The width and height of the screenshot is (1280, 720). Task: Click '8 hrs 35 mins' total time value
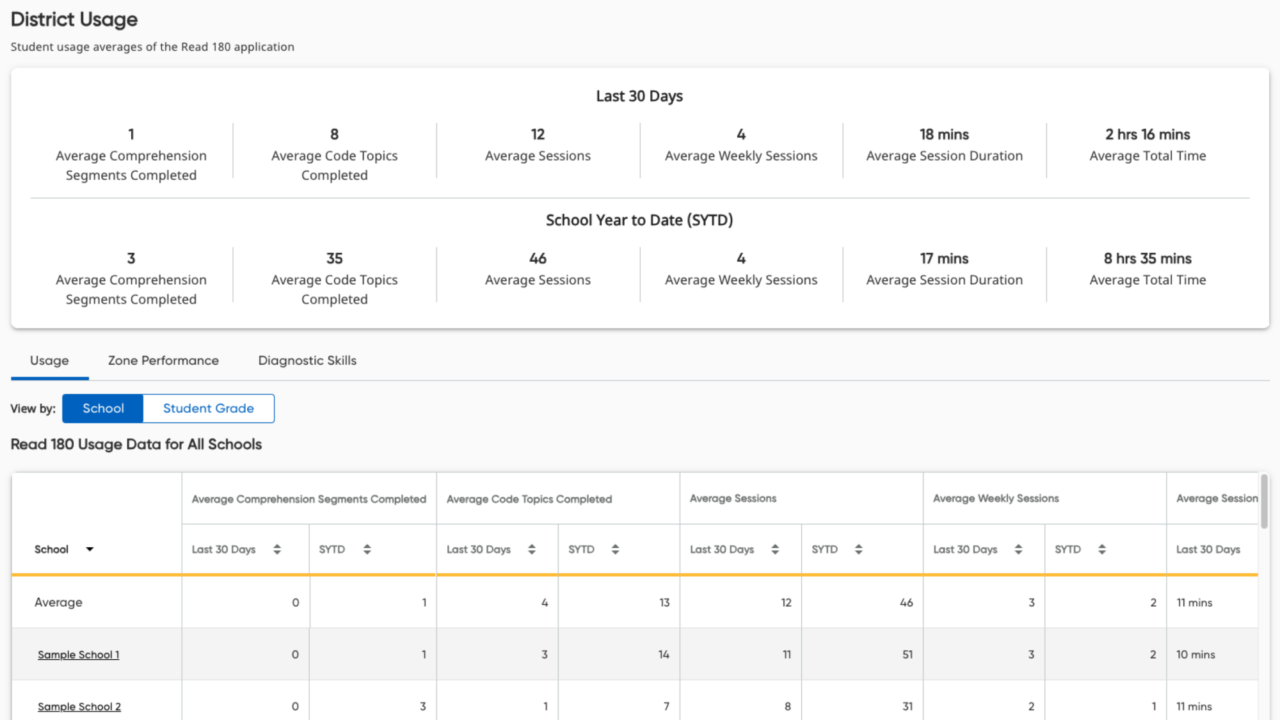[x=1148, y=258]
